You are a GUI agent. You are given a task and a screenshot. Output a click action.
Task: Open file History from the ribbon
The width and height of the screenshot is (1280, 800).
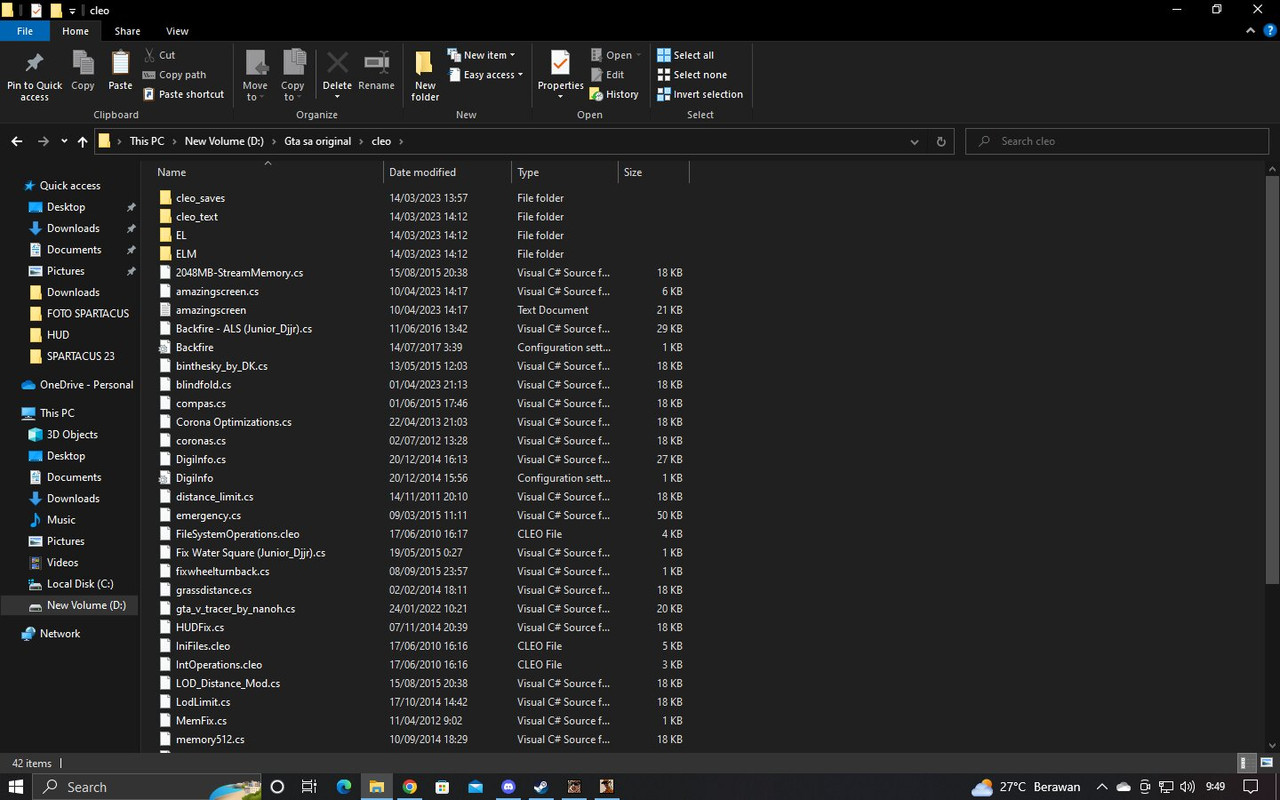614,94
